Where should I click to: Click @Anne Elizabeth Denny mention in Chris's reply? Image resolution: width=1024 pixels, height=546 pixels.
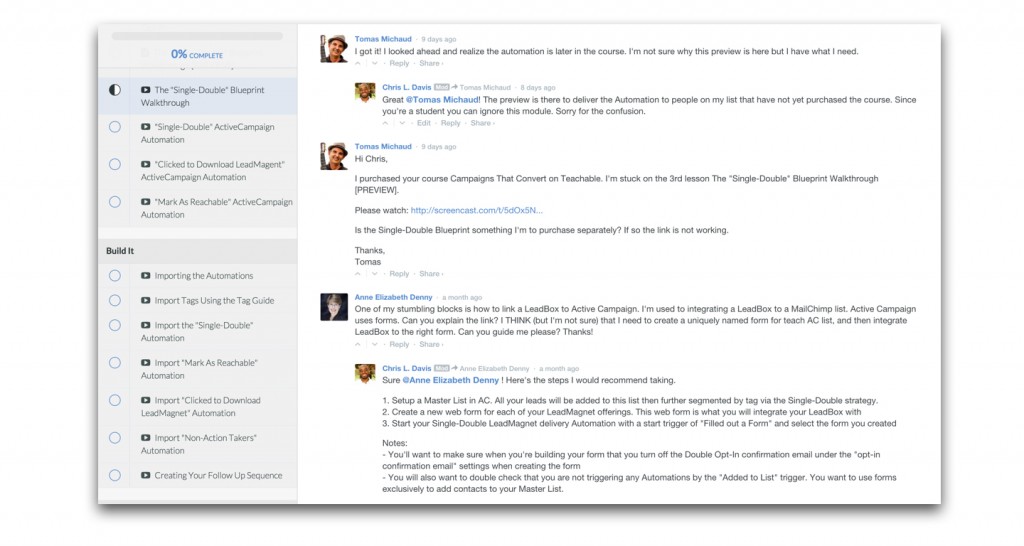451,380
